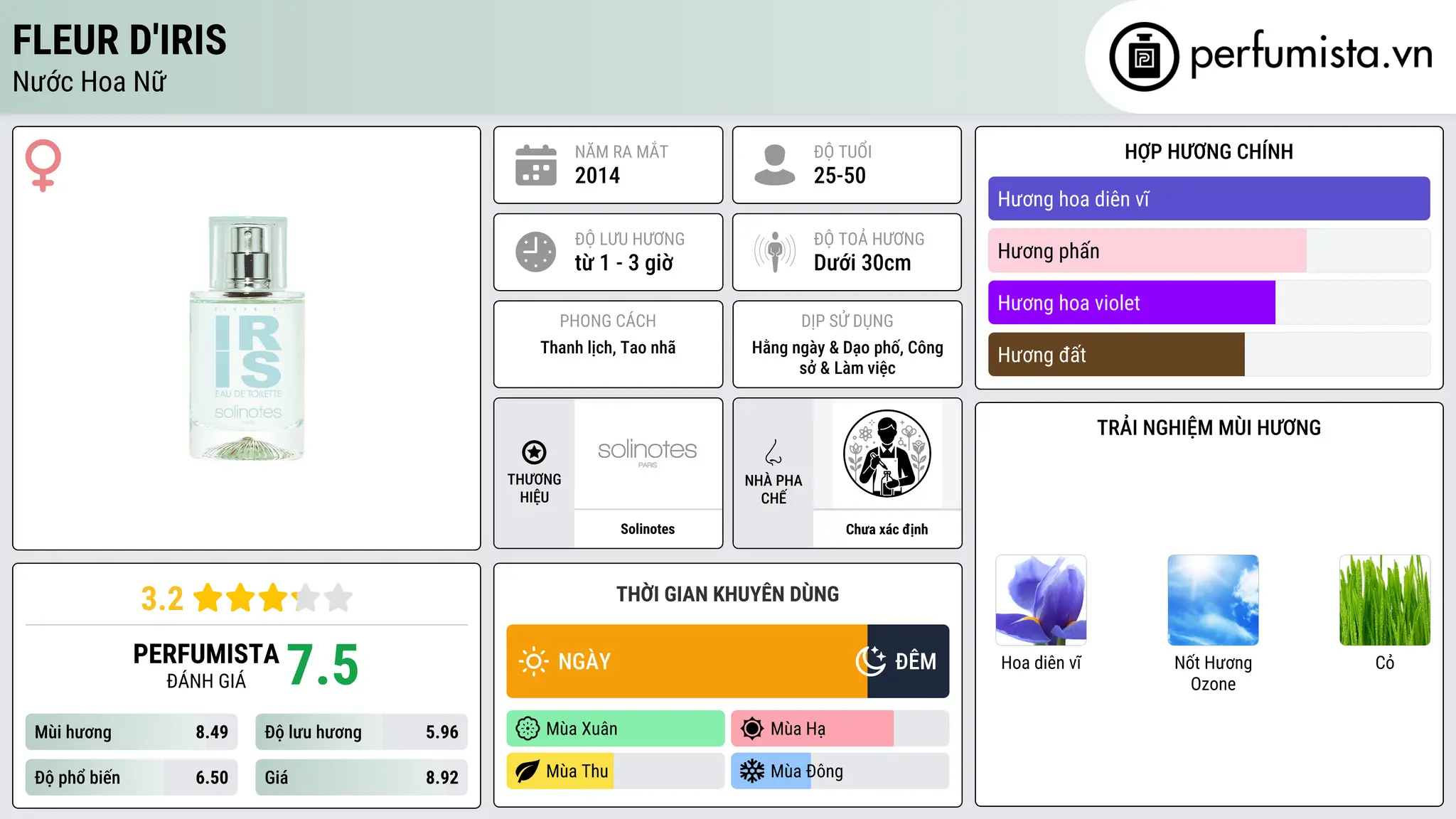This screenshot has width=1456, height=819.
Task: Click the nose icon above Nhà pha chế
Action: pyautogui.click(x=773, y=452)
